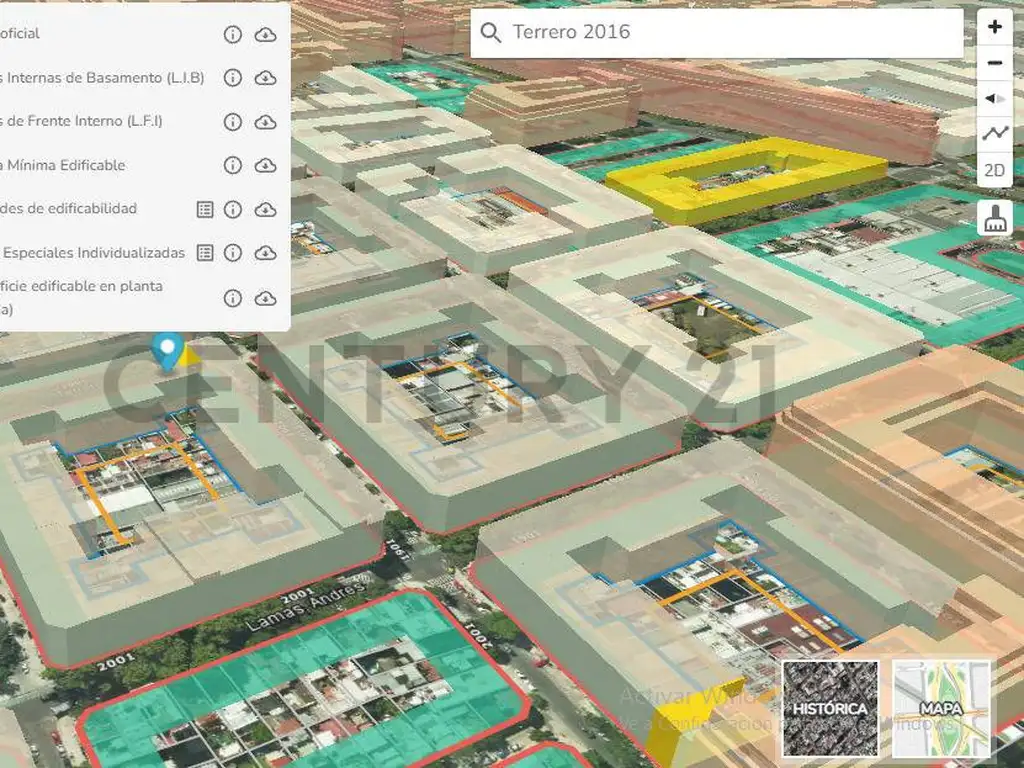The image size is (1024, 768).
Task: Click the compass rotation arrows control
Action: point(994,98)
